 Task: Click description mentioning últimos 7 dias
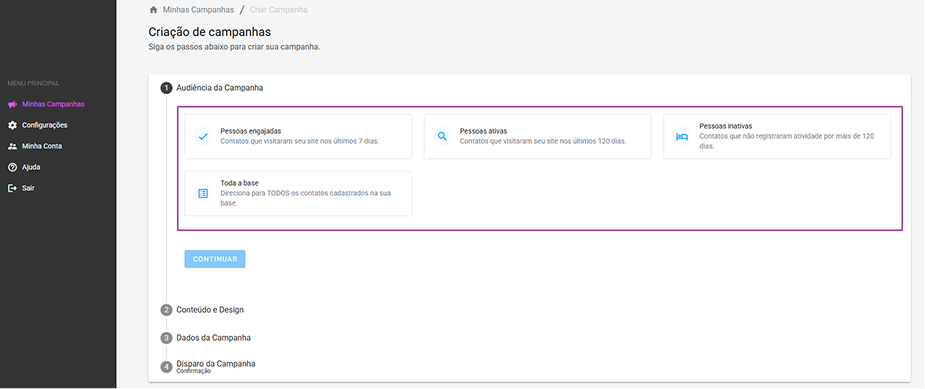point(300,141)
